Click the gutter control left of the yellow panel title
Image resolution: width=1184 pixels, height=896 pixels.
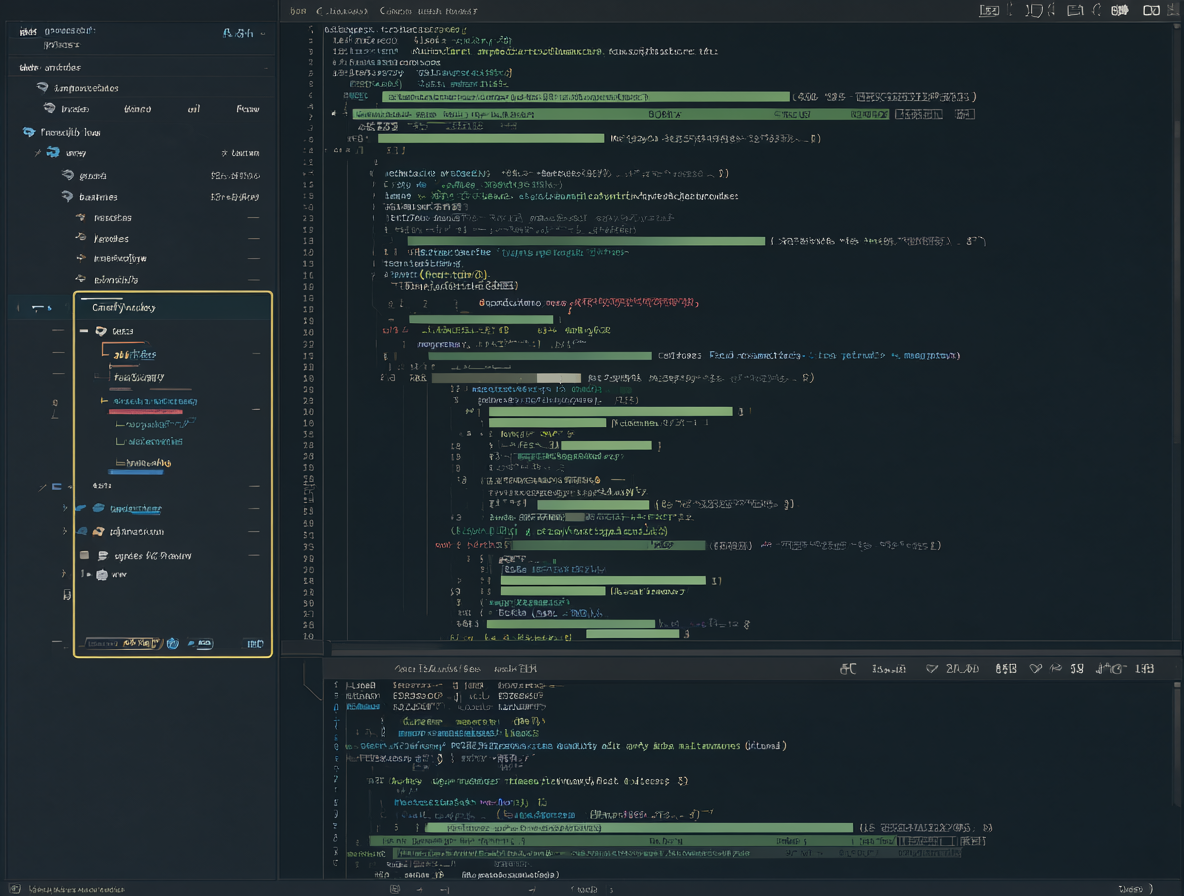coord(41,307)
